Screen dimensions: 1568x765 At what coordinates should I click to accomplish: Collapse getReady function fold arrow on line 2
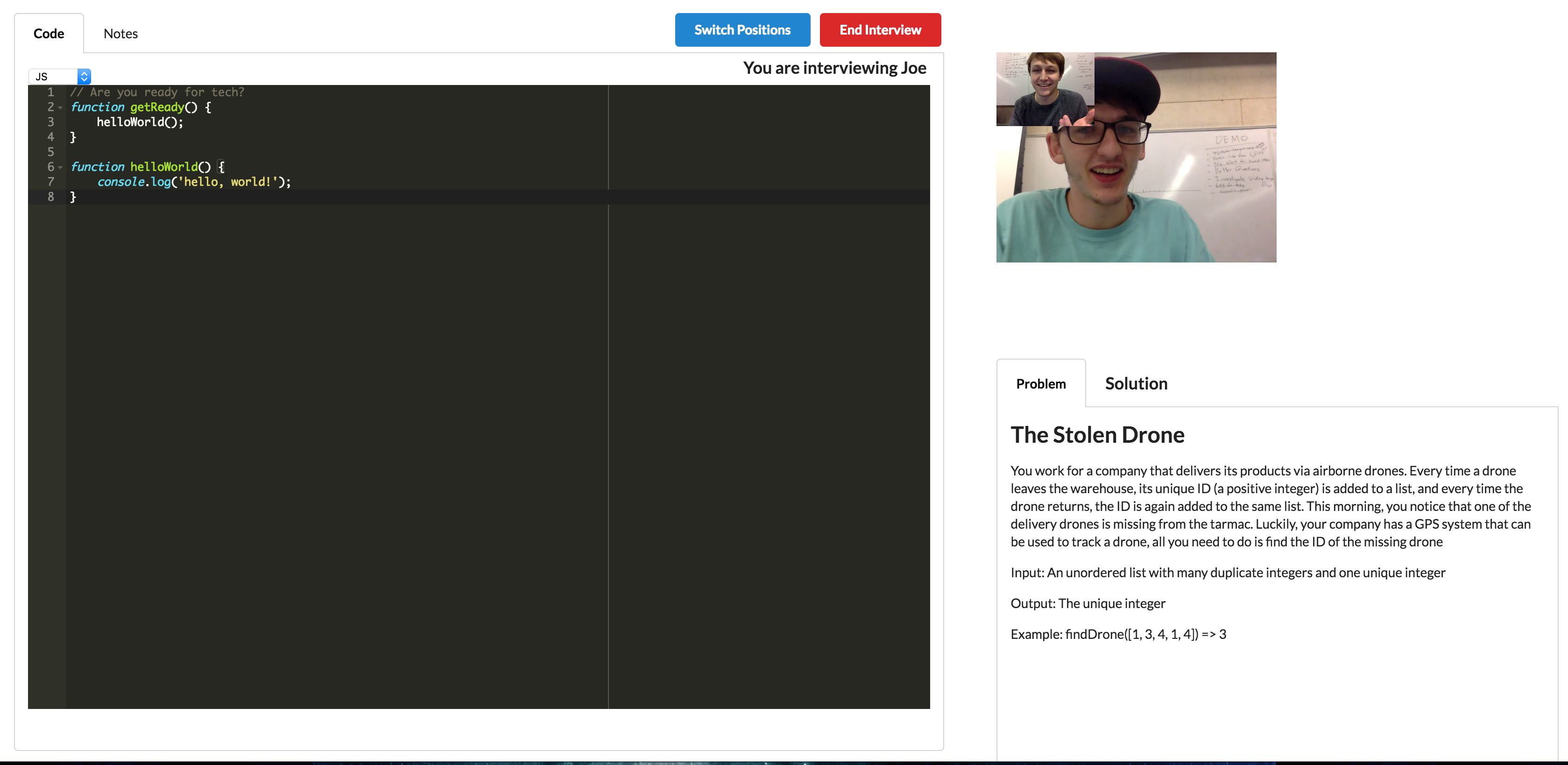(61, 108)
